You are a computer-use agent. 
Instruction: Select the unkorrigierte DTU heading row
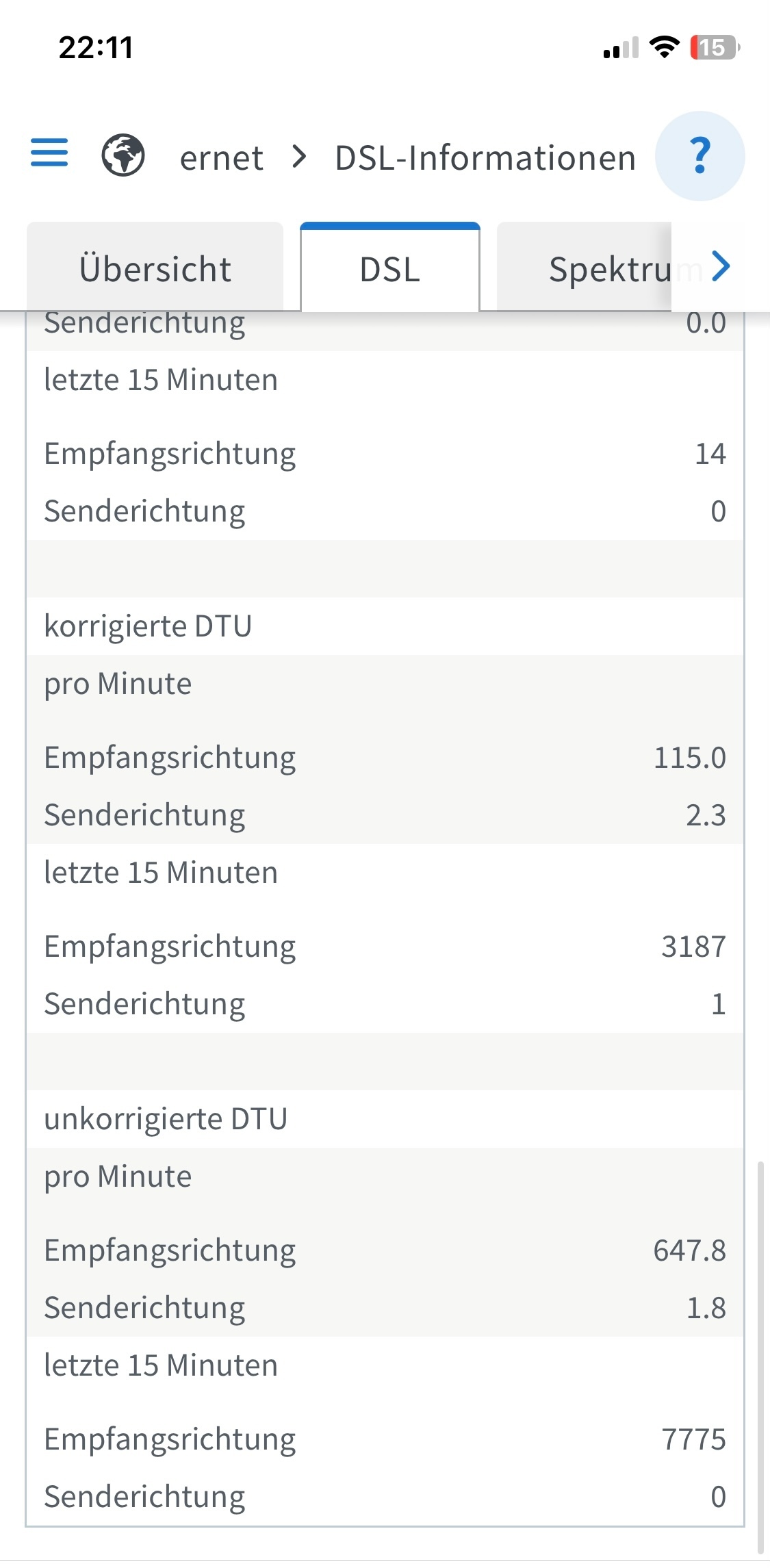(385, 1119)
